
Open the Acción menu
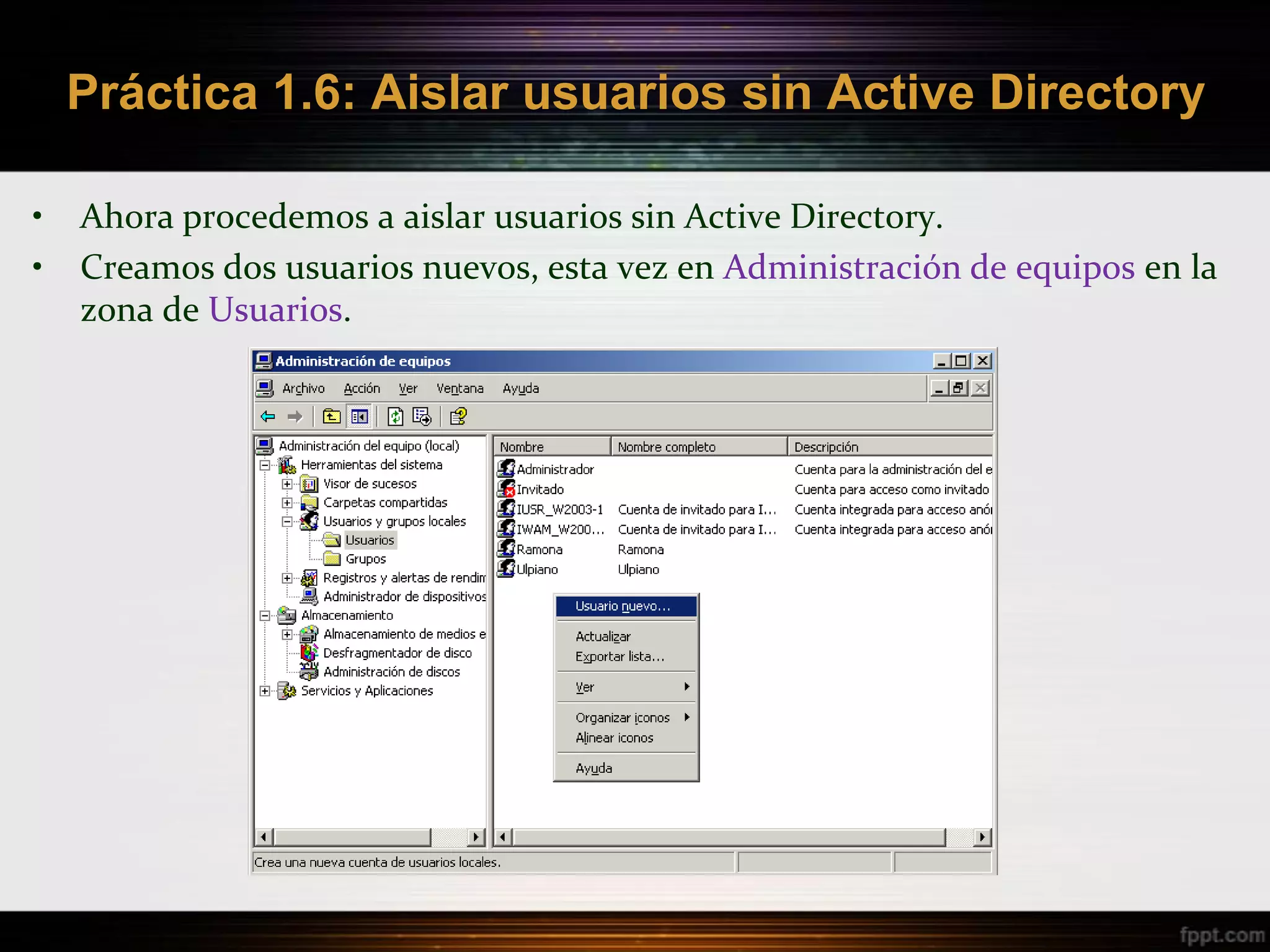click(362, 388)
